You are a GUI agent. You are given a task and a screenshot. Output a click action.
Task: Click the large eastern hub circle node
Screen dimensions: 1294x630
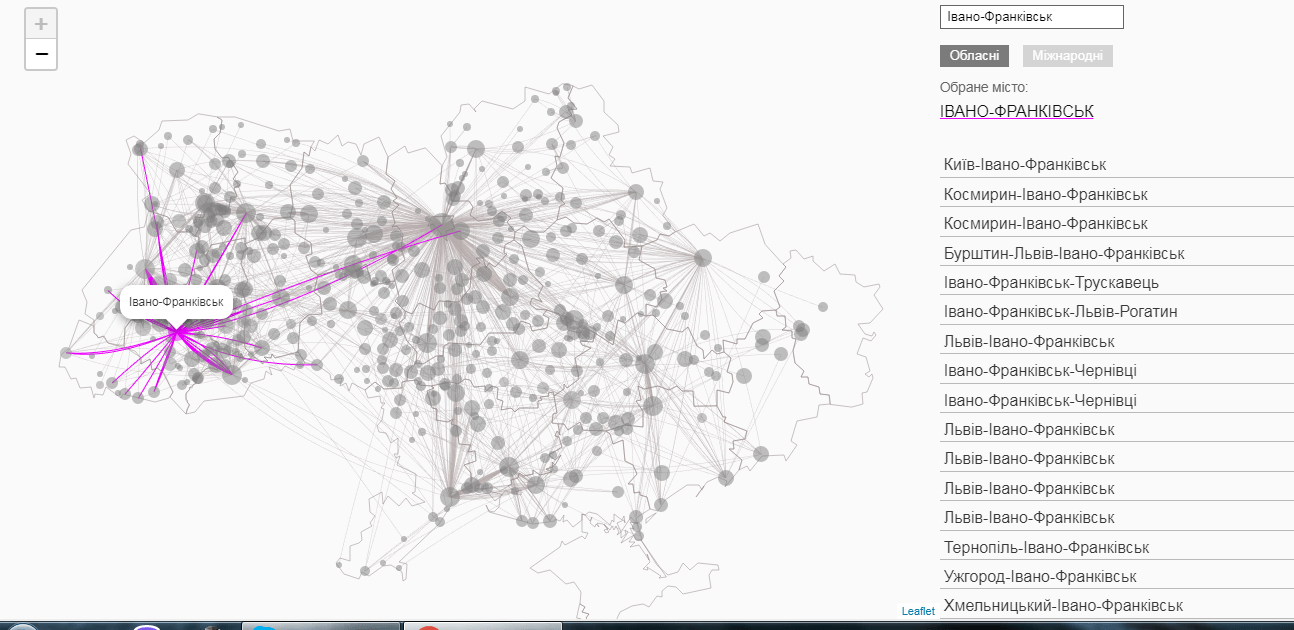pyautogui.click(x=703, y=258)
